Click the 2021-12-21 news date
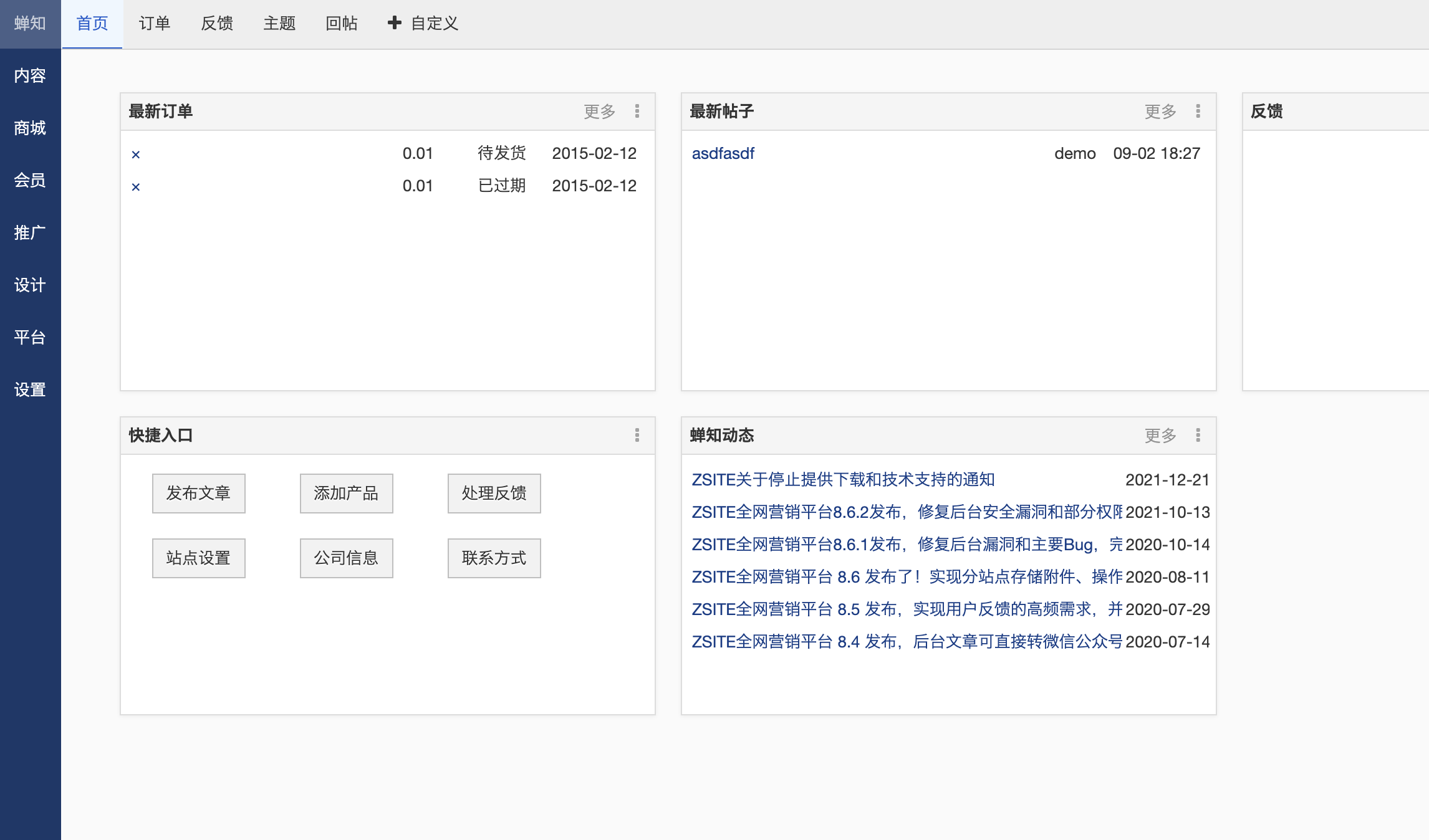Viewport: 1429px width, 840px height. coord(1167,480)
